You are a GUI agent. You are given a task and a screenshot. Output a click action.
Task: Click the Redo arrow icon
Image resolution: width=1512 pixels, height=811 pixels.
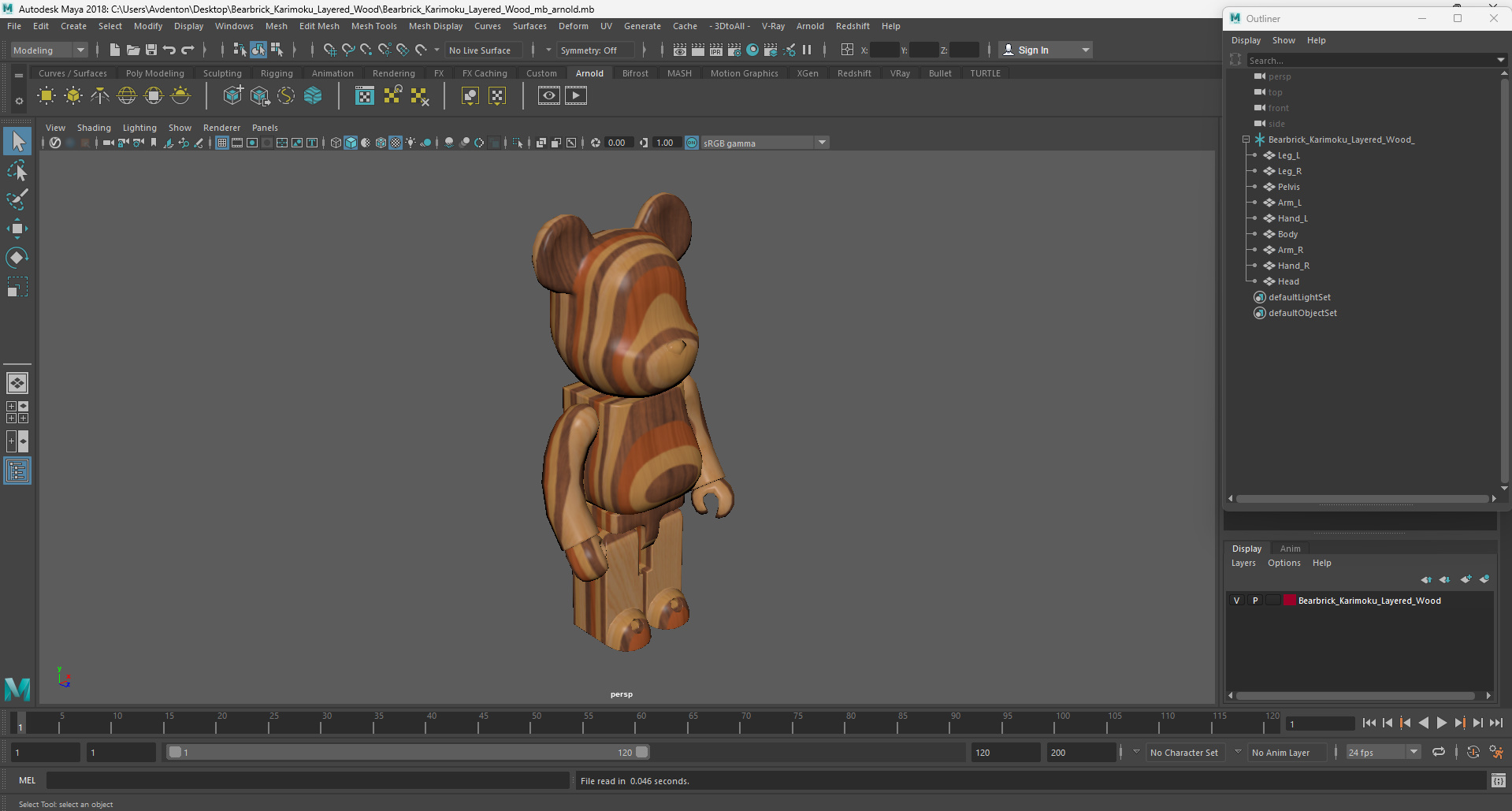[x=188, y=50]
